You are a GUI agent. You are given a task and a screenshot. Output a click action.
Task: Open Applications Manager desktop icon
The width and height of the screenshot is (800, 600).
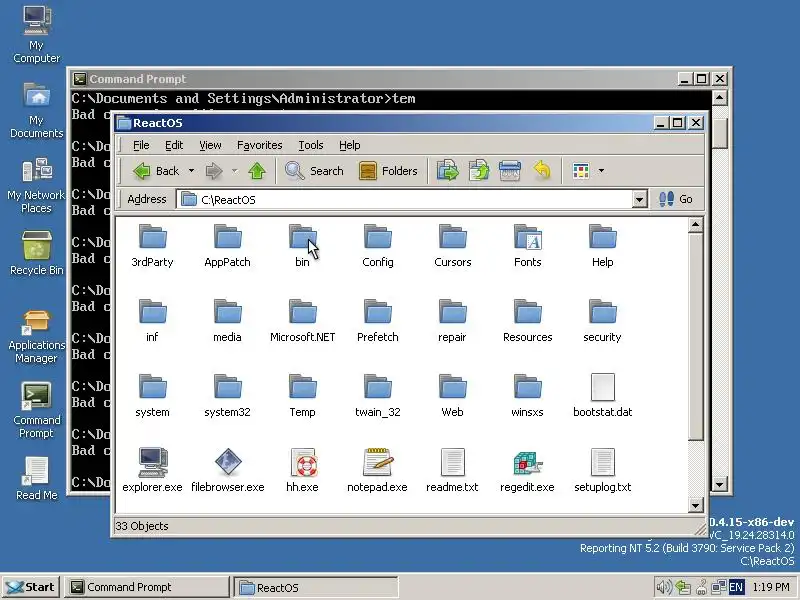[x=36, y=337]
